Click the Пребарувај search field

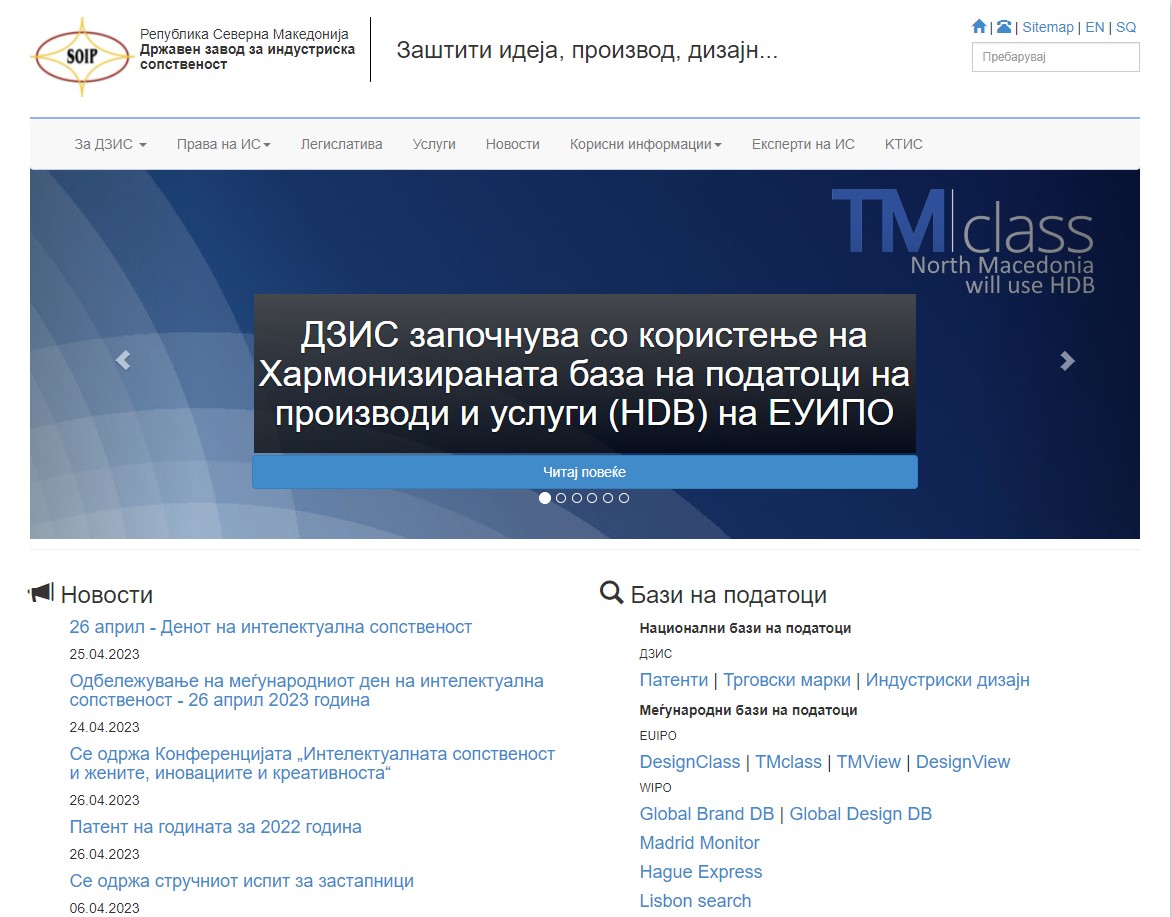point(1055,57)
